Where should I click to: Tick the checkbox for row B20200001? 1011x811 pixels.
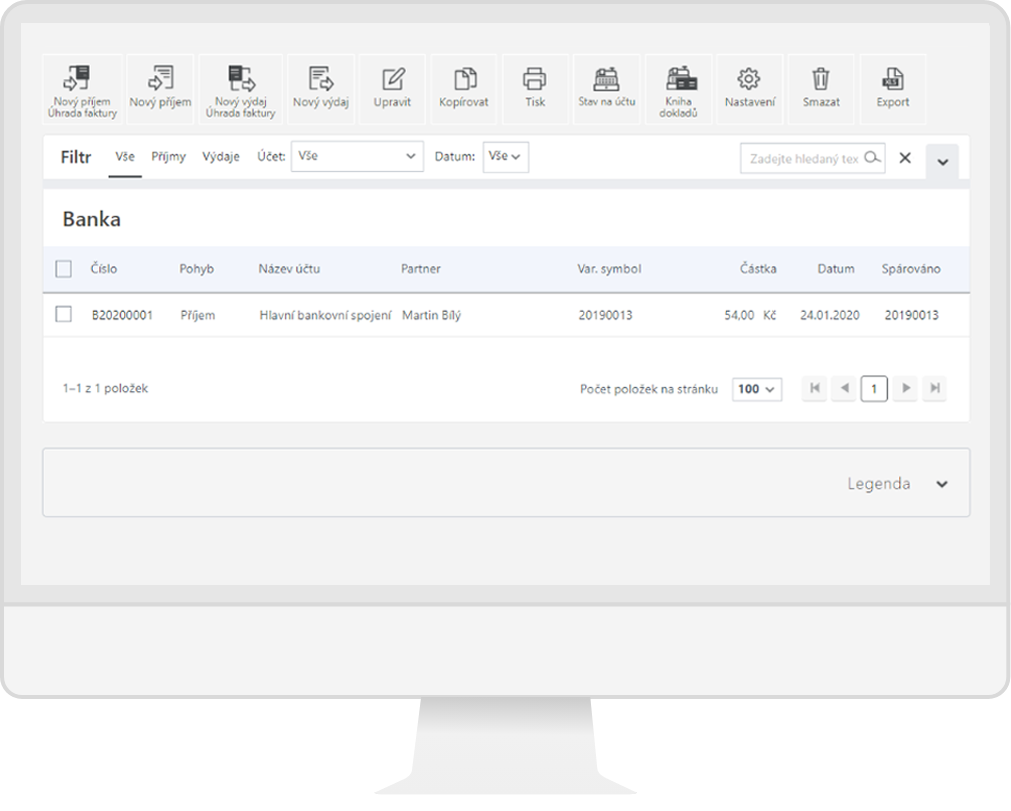point(64,315)
